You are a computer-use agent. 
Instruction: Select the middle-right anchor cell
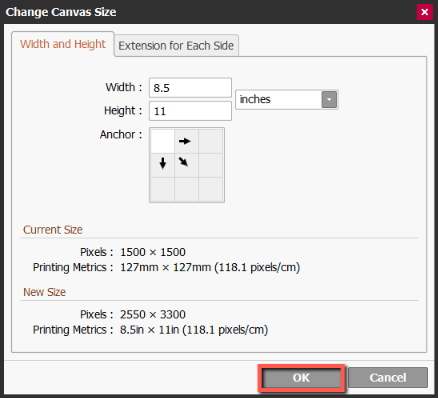click(x=211, y=165)
